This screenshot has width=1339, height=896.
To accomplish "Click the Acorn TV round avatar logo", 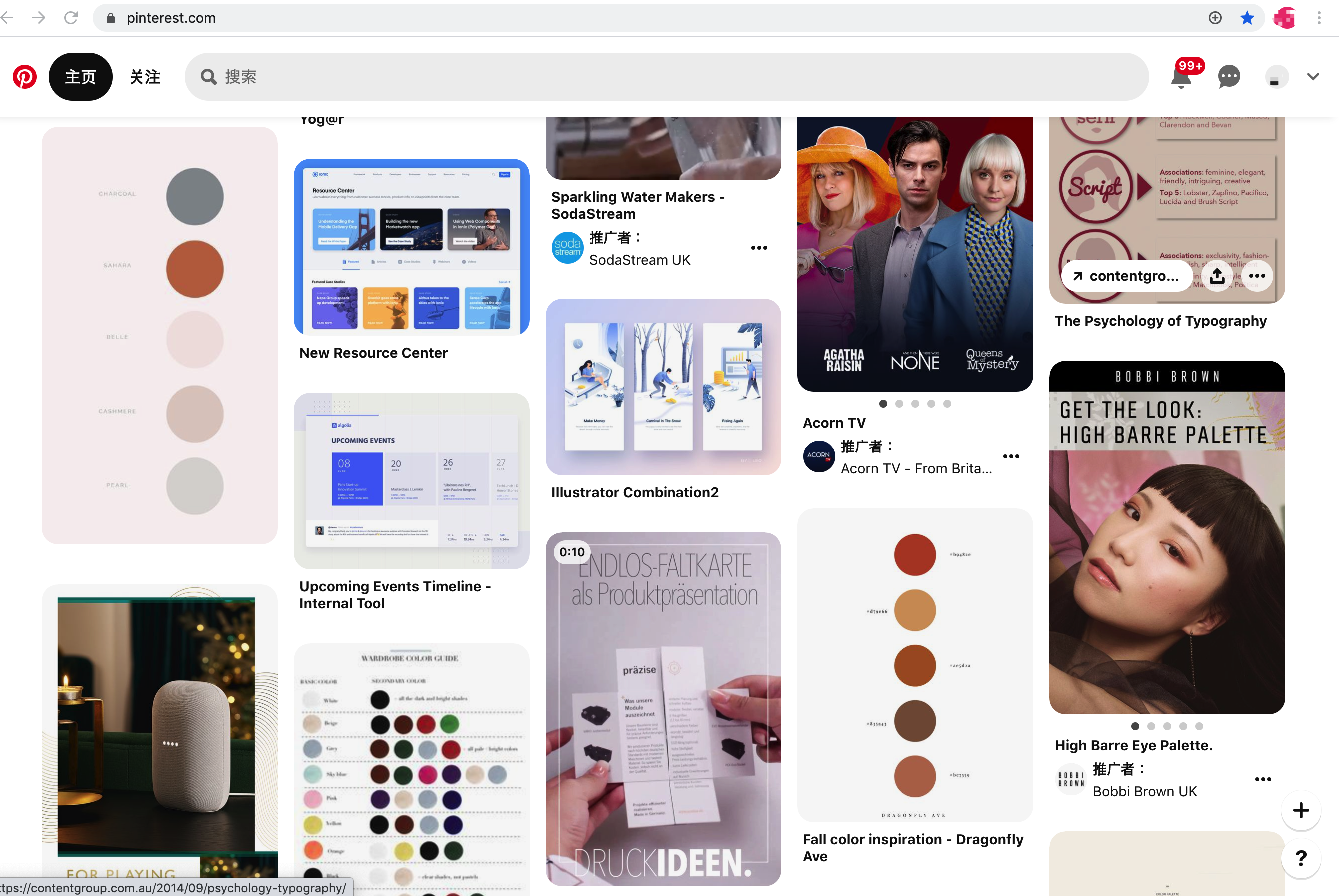I will pyautogui.click(x=819, y=456).
